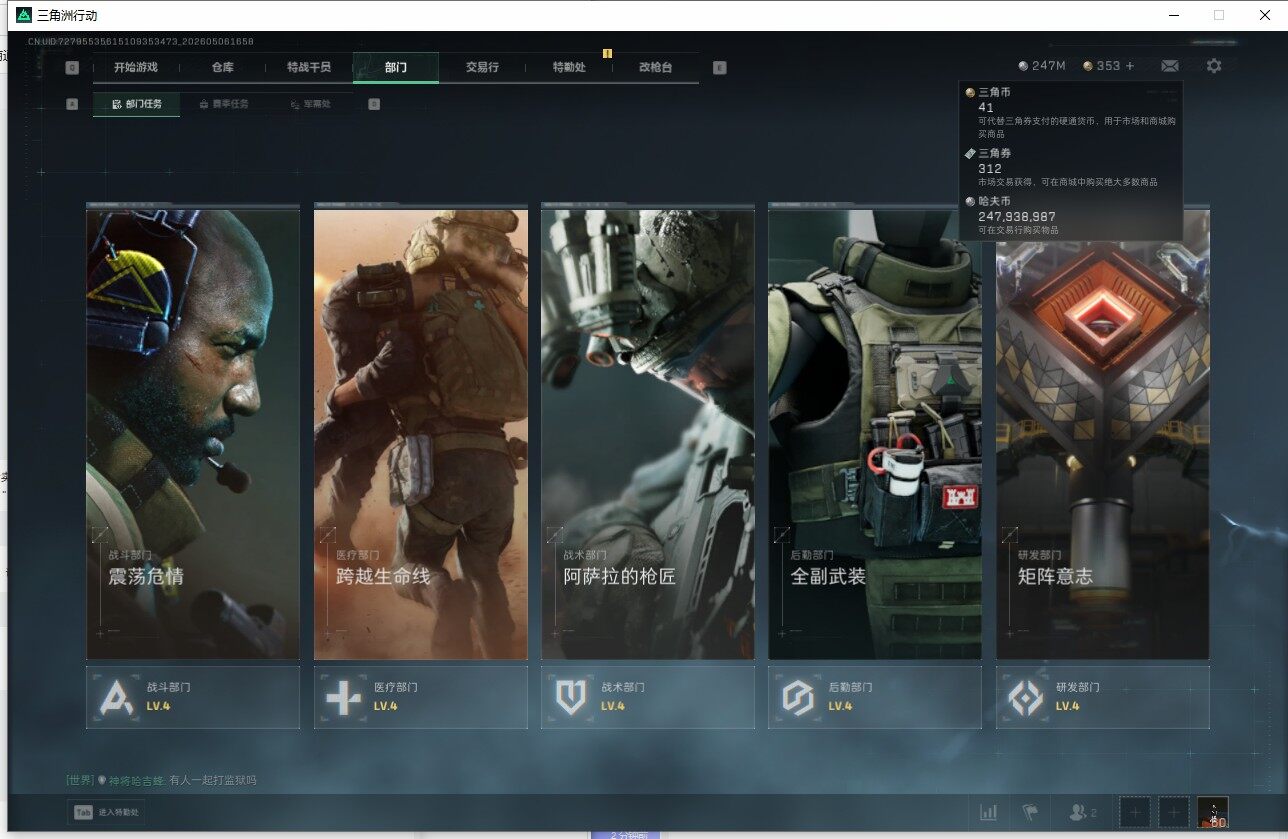This screenshot has height=839, width=1288.
Task: Click the 医疗部门 cross emblem icon
Action: tap(344, 698)
